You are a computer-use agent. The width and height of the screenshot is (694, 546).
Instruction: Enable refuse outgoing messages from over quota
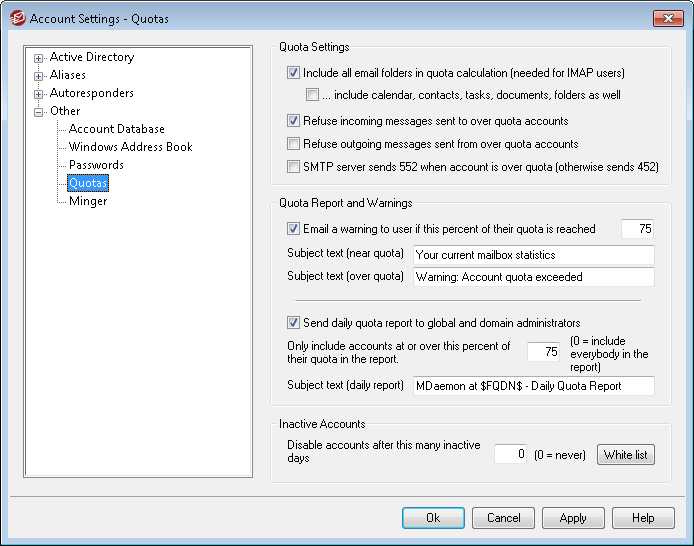293,144
